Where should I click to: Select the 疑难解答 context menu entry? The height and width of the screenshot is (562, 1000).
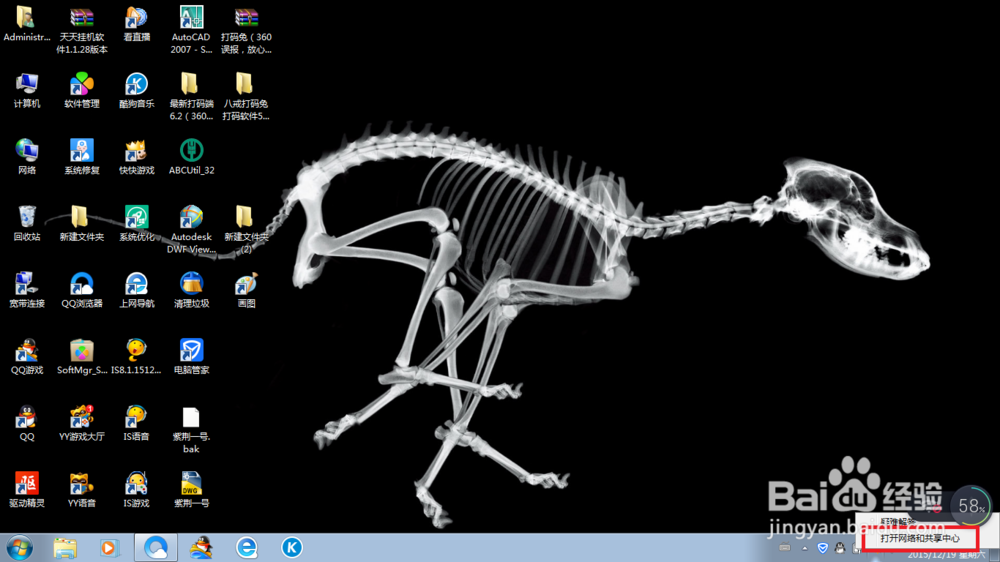[896, 522]
